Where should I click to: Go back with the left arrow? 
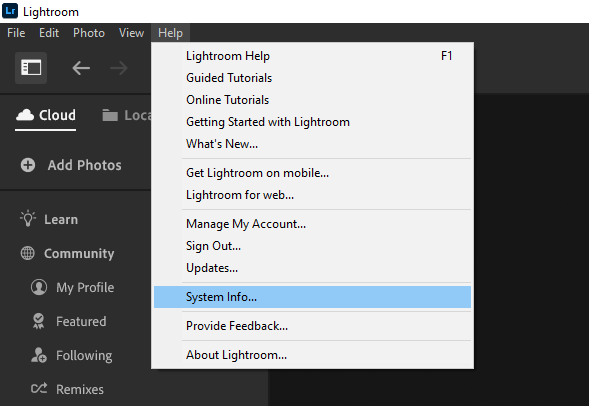[x=81, y=68]
